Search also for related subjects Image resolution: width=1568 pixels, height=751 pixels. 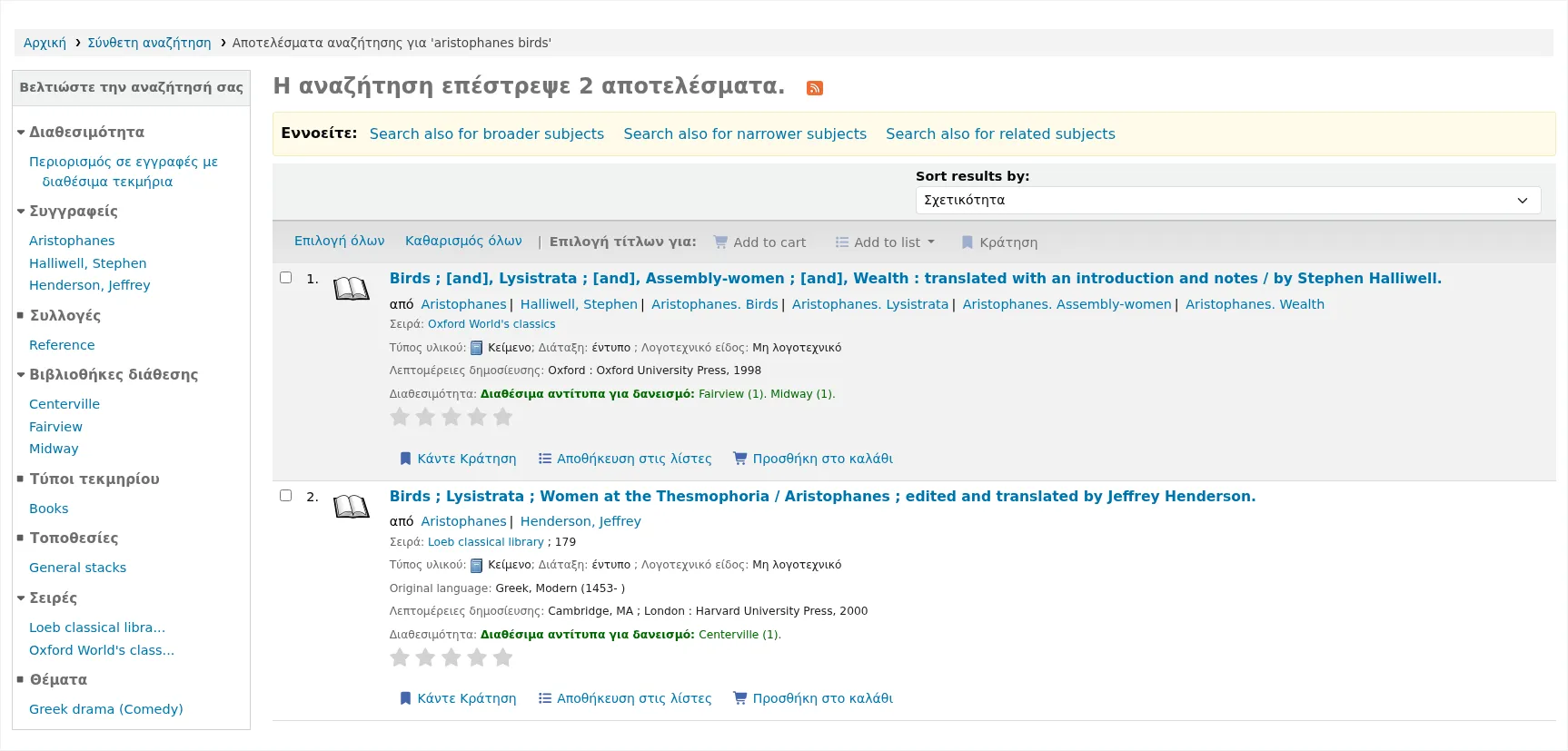click(x=1000, y=133)
